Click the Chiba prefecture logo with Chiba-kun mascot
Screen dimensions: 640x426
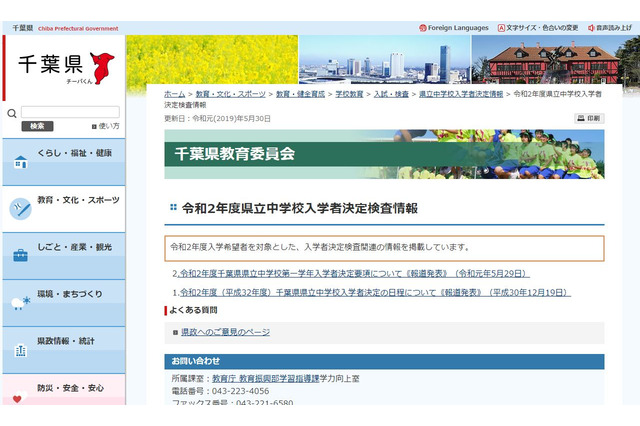point(66,68)
